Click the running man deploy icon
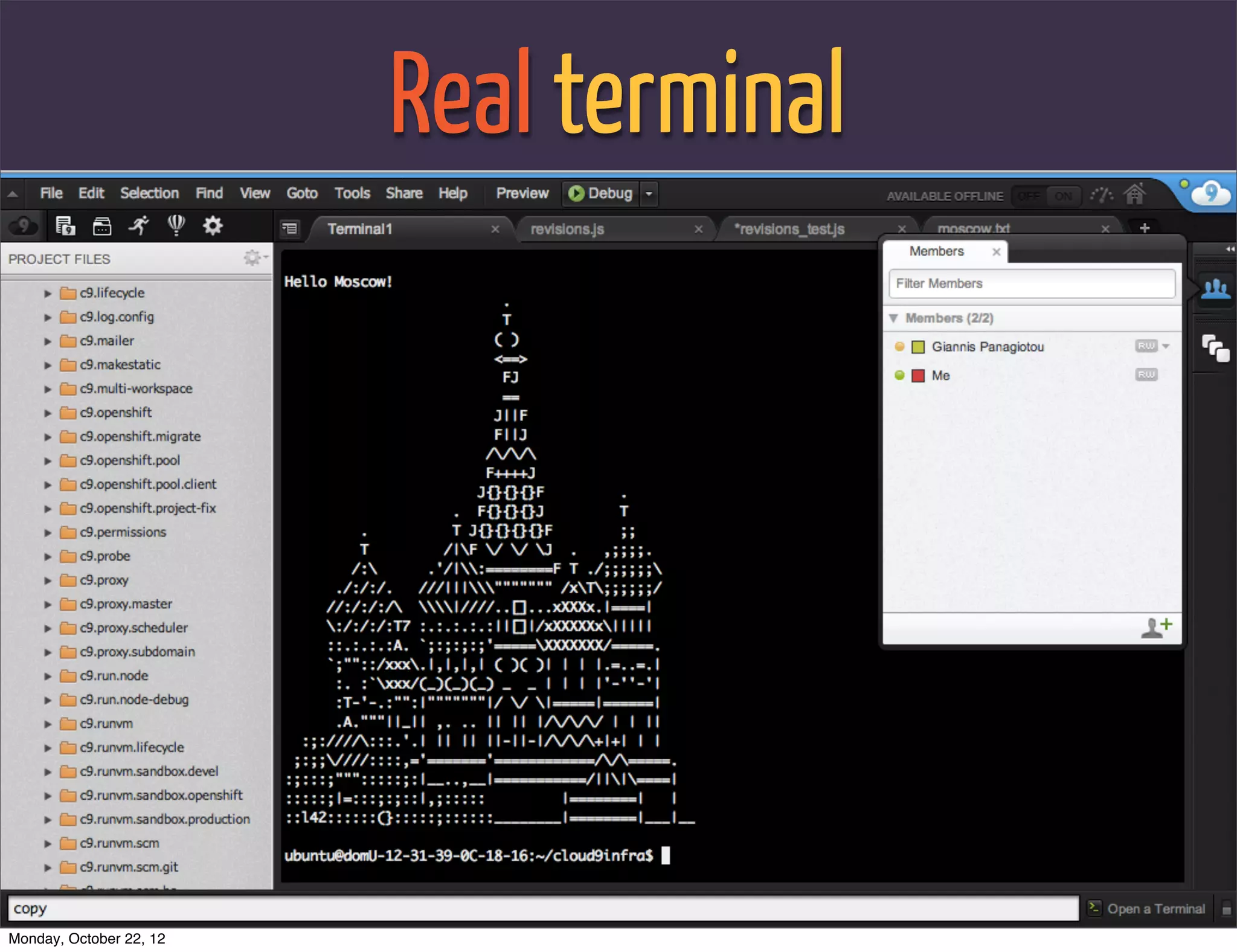This screenshot has width=1237, height=952. (x=139, y=226)
